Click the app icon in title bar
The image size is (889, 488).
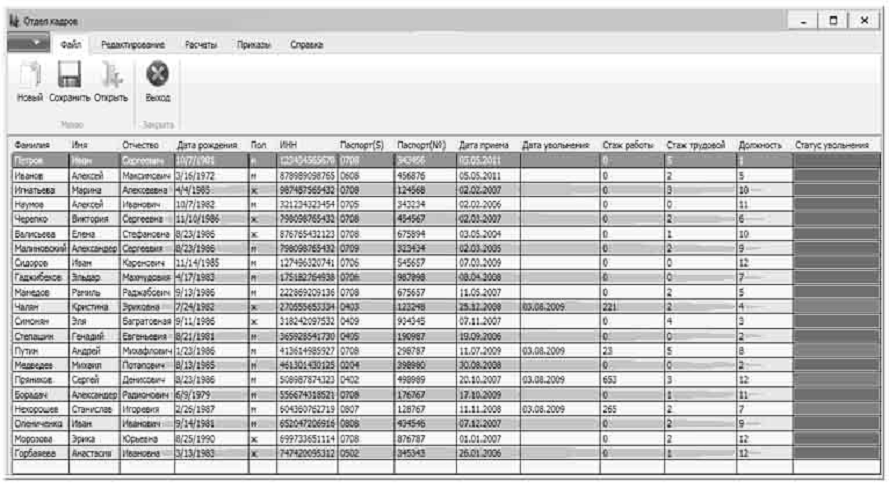14,21
